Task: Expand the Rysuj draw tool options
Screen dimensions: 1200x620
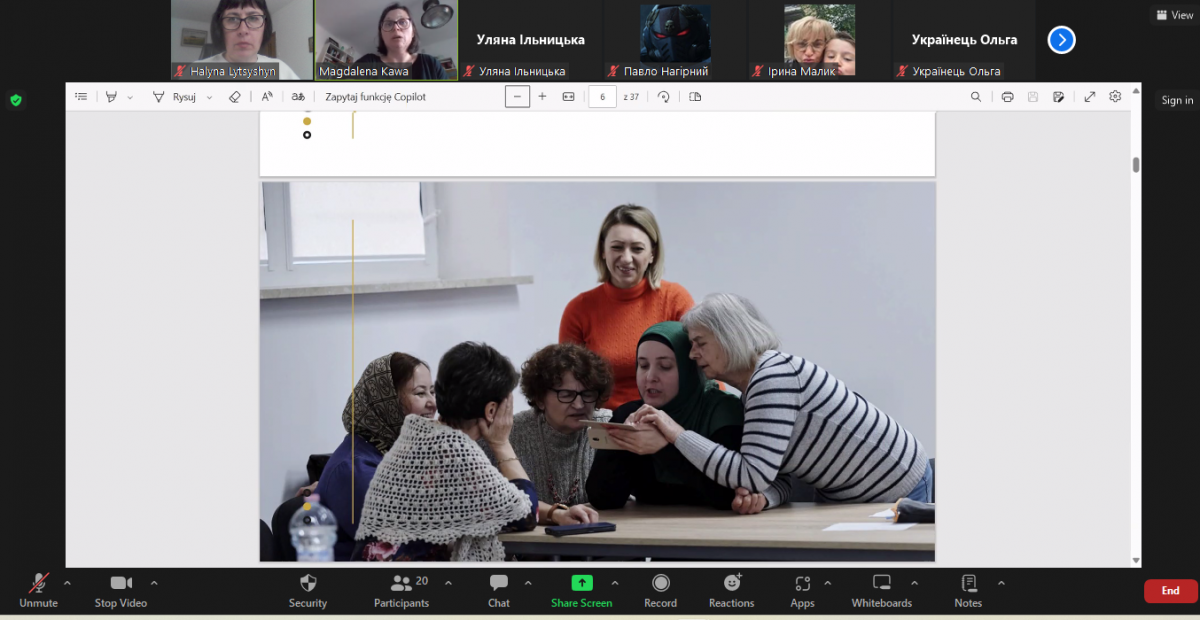Action: 209,98
